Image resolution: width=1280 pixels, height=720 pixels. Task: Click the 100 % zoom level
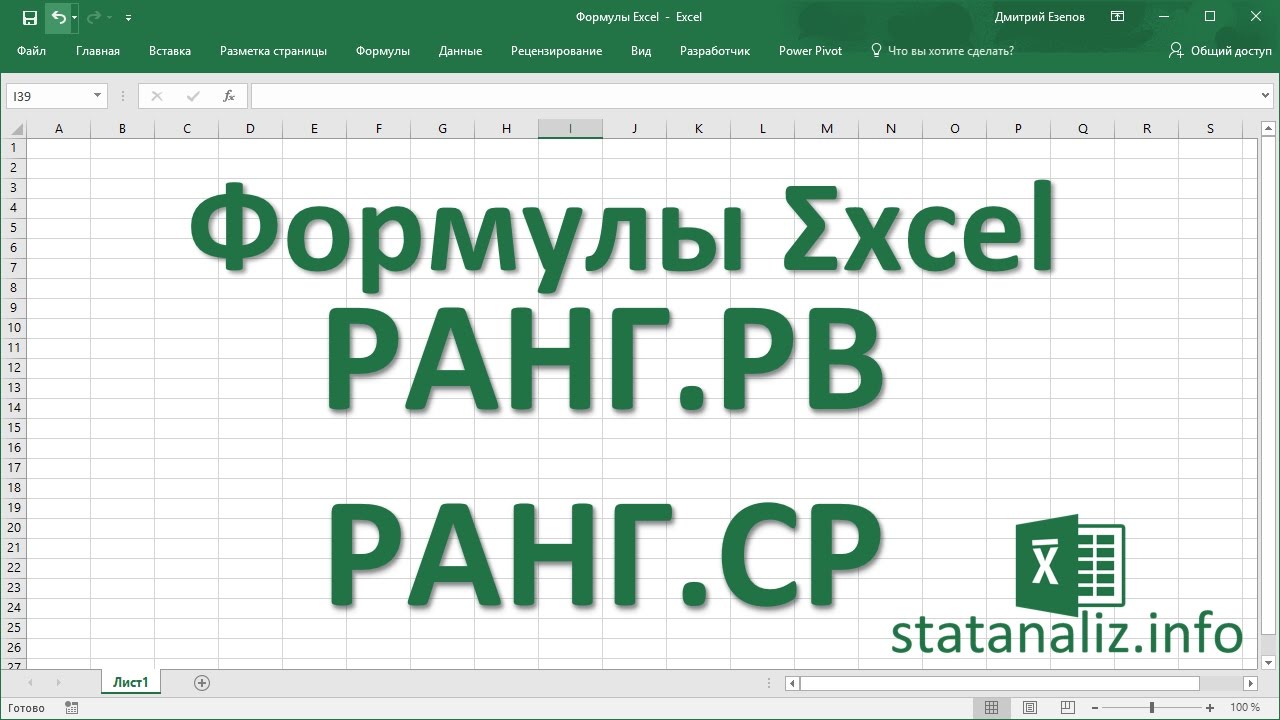point(1245,708)
